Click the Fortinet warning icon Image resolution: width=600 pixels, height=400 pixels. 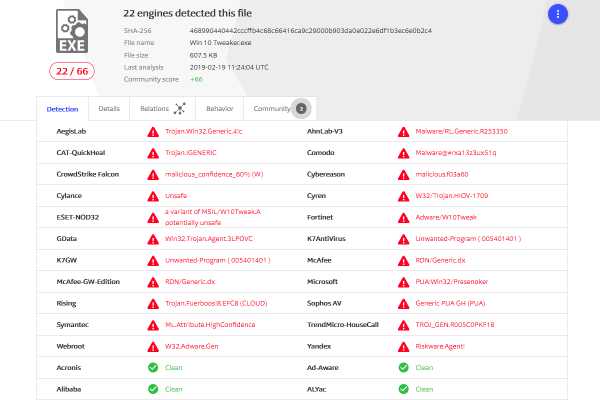(x=403, y=218)
